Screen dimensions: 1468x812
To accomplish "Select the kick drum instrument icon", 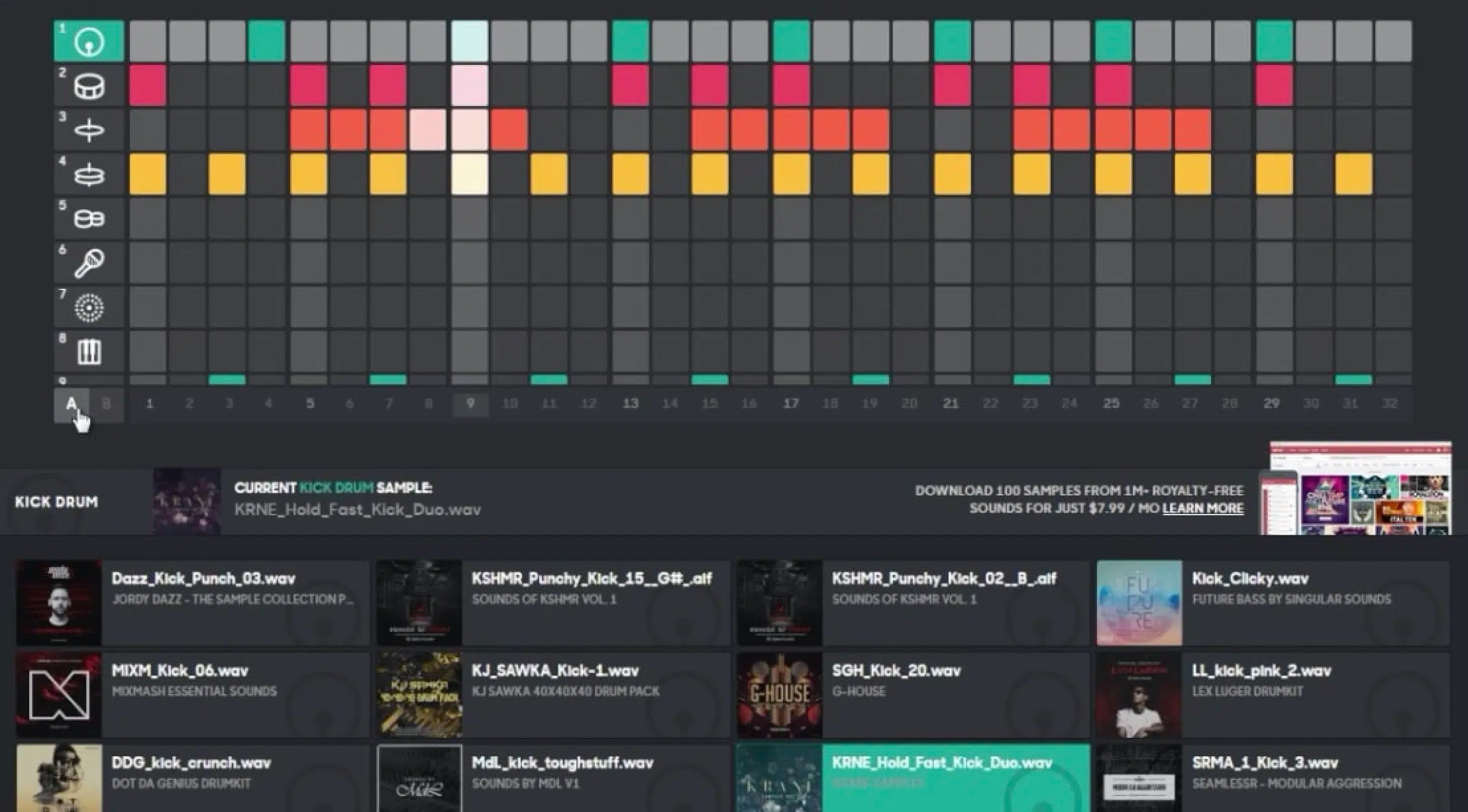I will pyautogui.click(x=89, y=41).
